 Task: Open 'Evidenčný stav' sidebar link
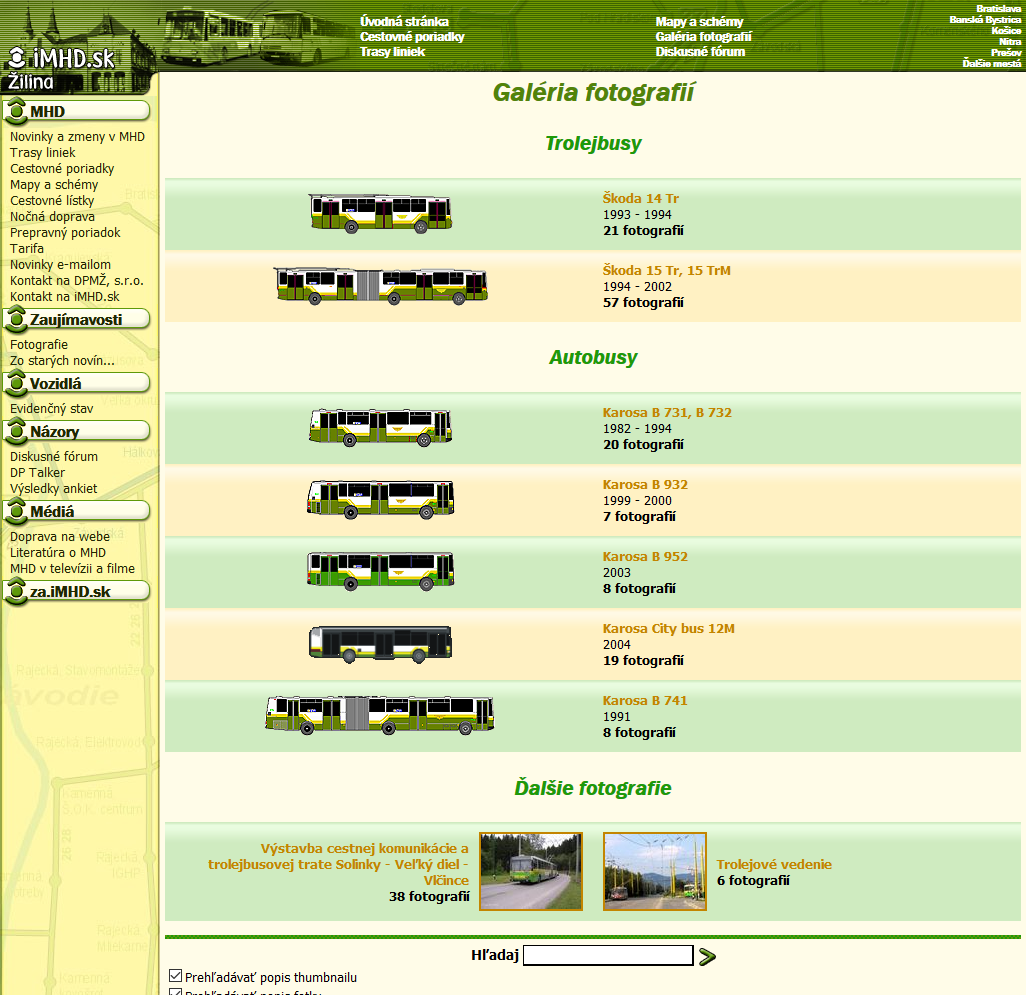[51, 408]
